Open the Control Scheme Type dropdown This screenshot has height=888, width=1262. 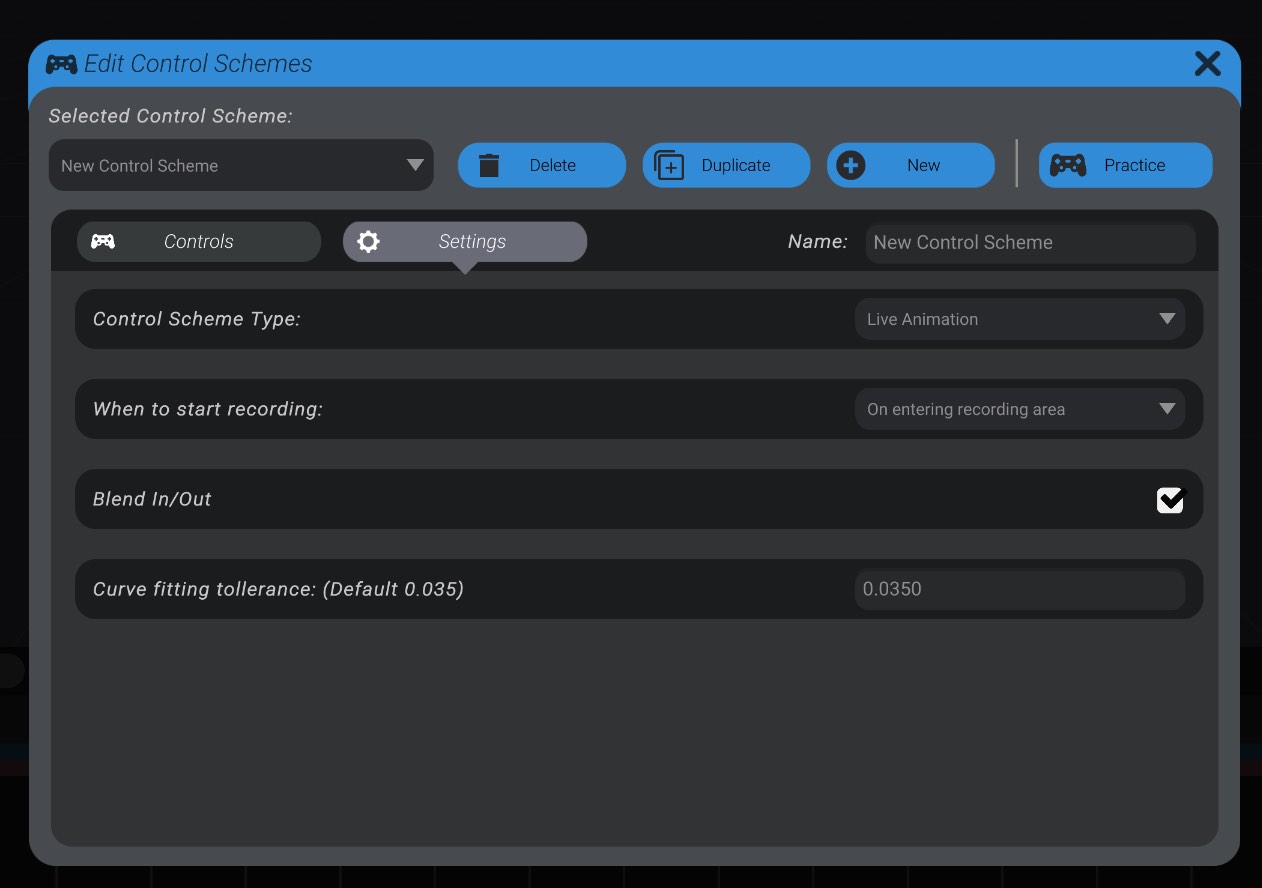[x=1019, y=318]
